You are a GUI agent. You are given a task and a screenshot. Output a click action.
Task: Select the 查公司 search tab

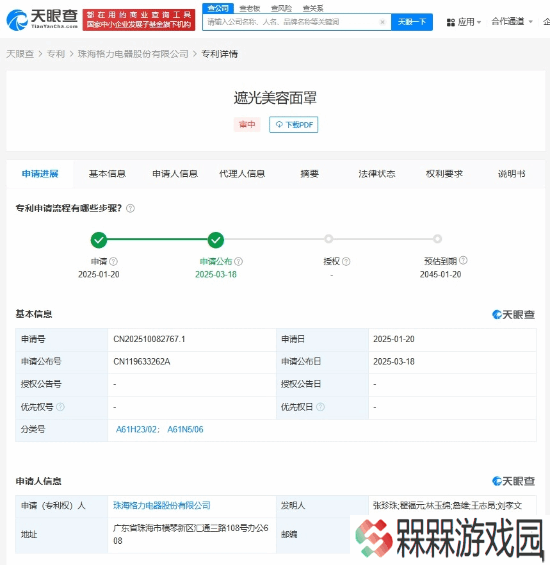pyautogui.click(x=218, y=8)
